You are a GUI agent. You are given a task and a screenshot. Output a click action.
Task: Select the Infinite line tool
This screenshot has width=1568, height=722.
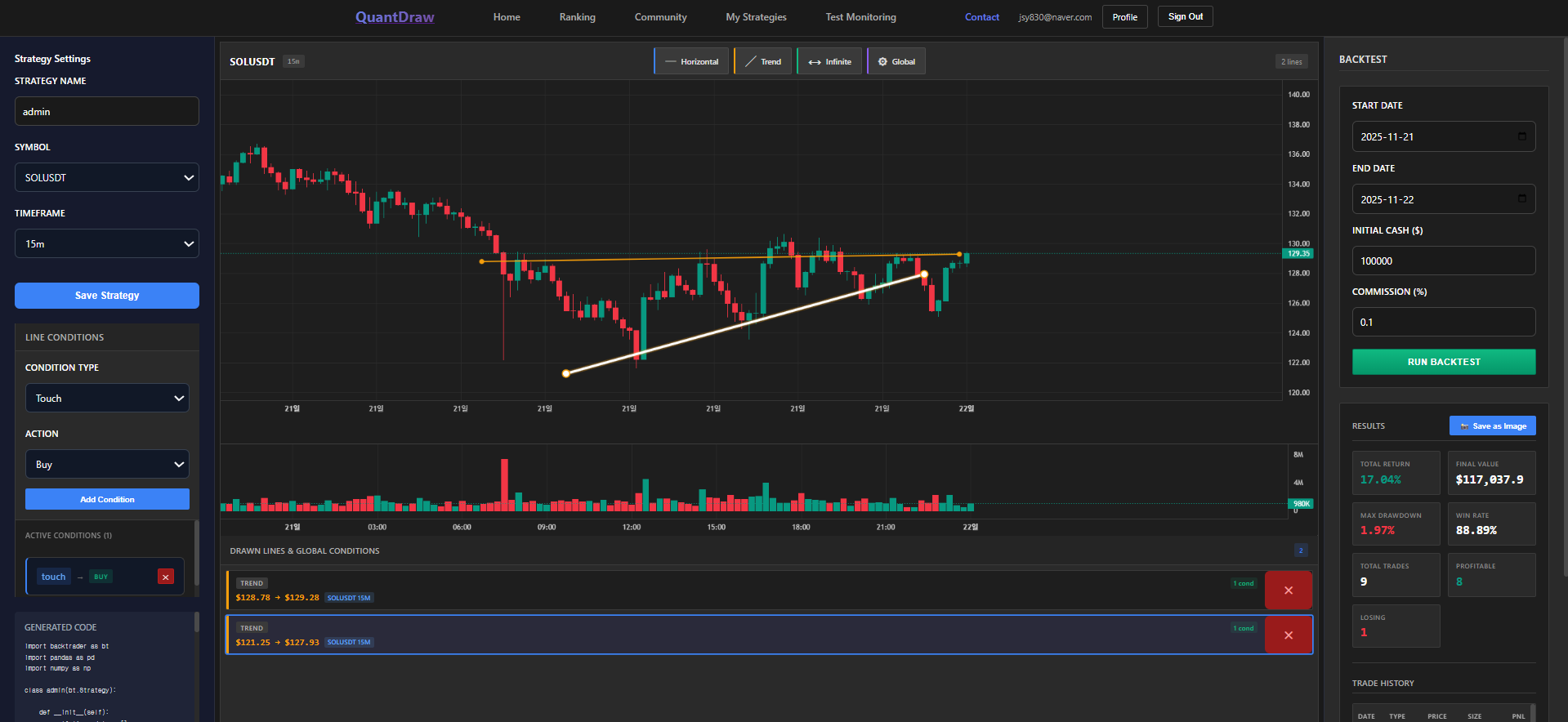829,61
